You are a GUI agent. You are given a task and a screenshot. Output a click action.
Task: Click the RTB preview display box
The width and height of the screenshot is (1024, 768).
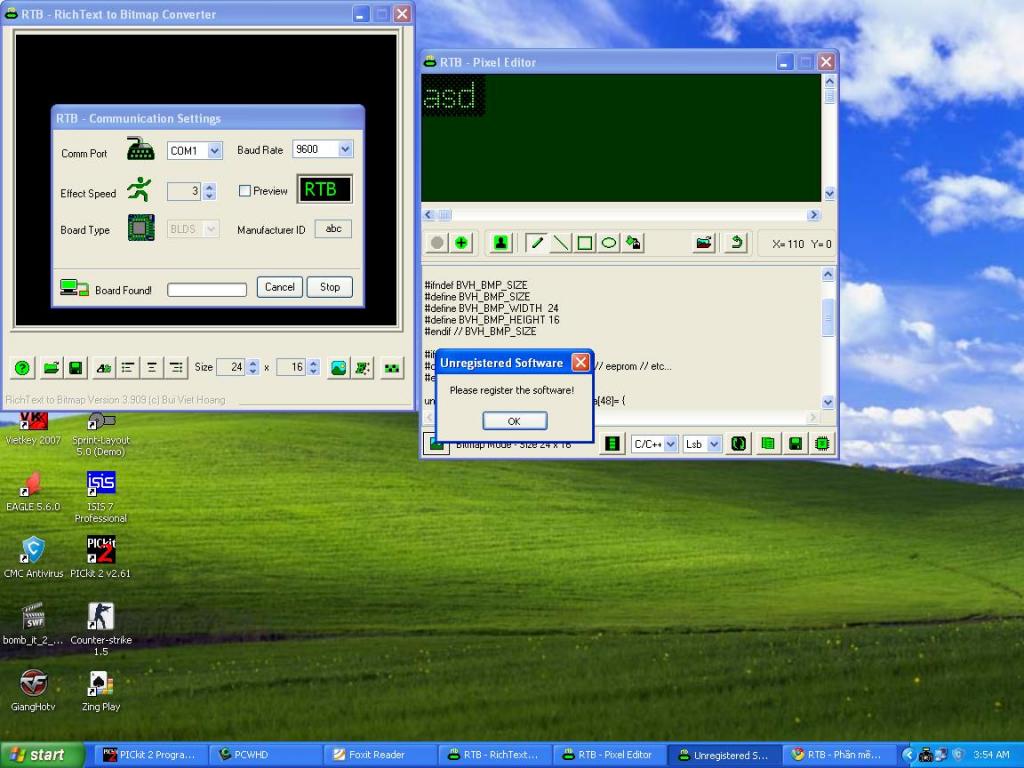pos(325,189)
